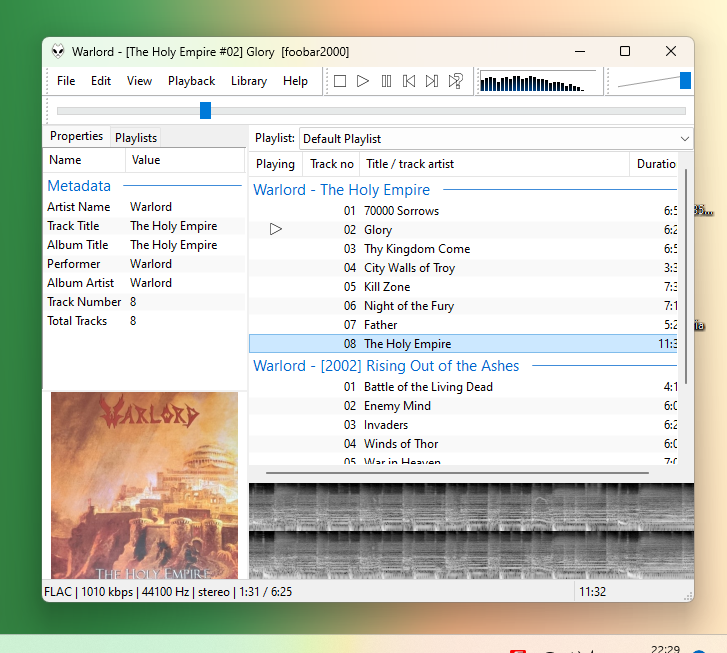Click the volume slider handle

(685, 80)
